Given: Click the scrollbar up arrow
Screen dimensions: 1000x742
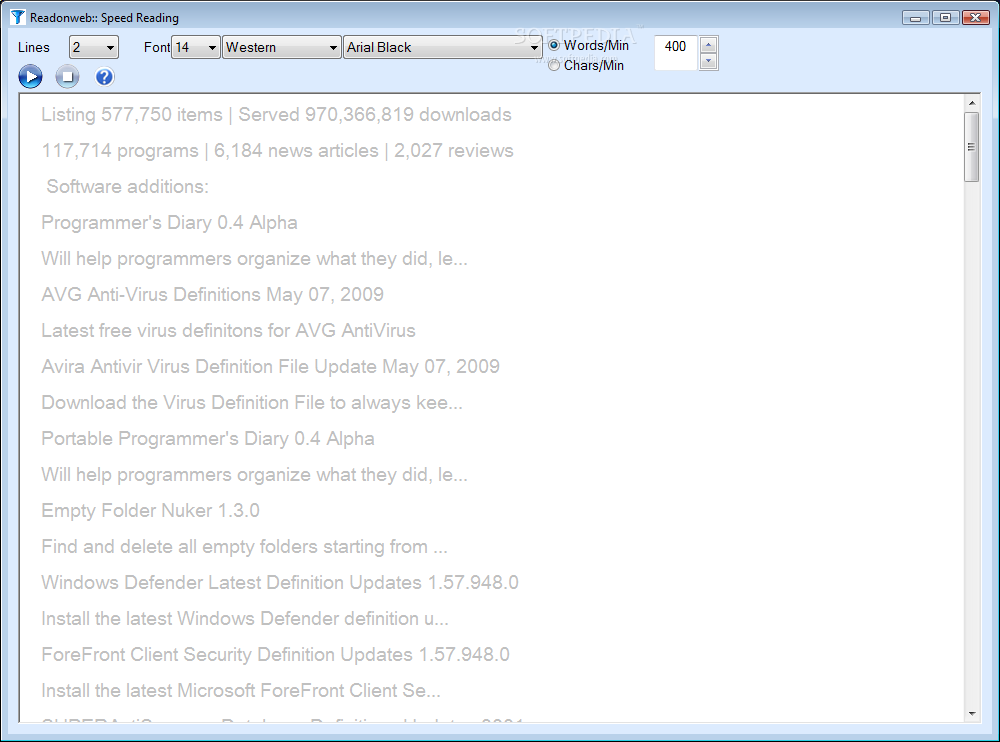Looking at the screenshot, I should point(971,103).
